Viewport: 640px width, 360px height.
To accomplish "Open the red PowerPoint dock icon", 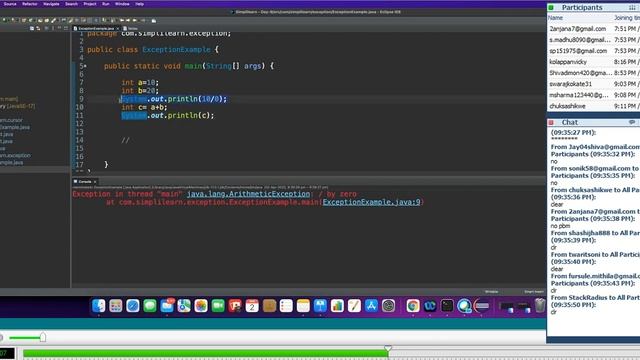I will [235, 305].
